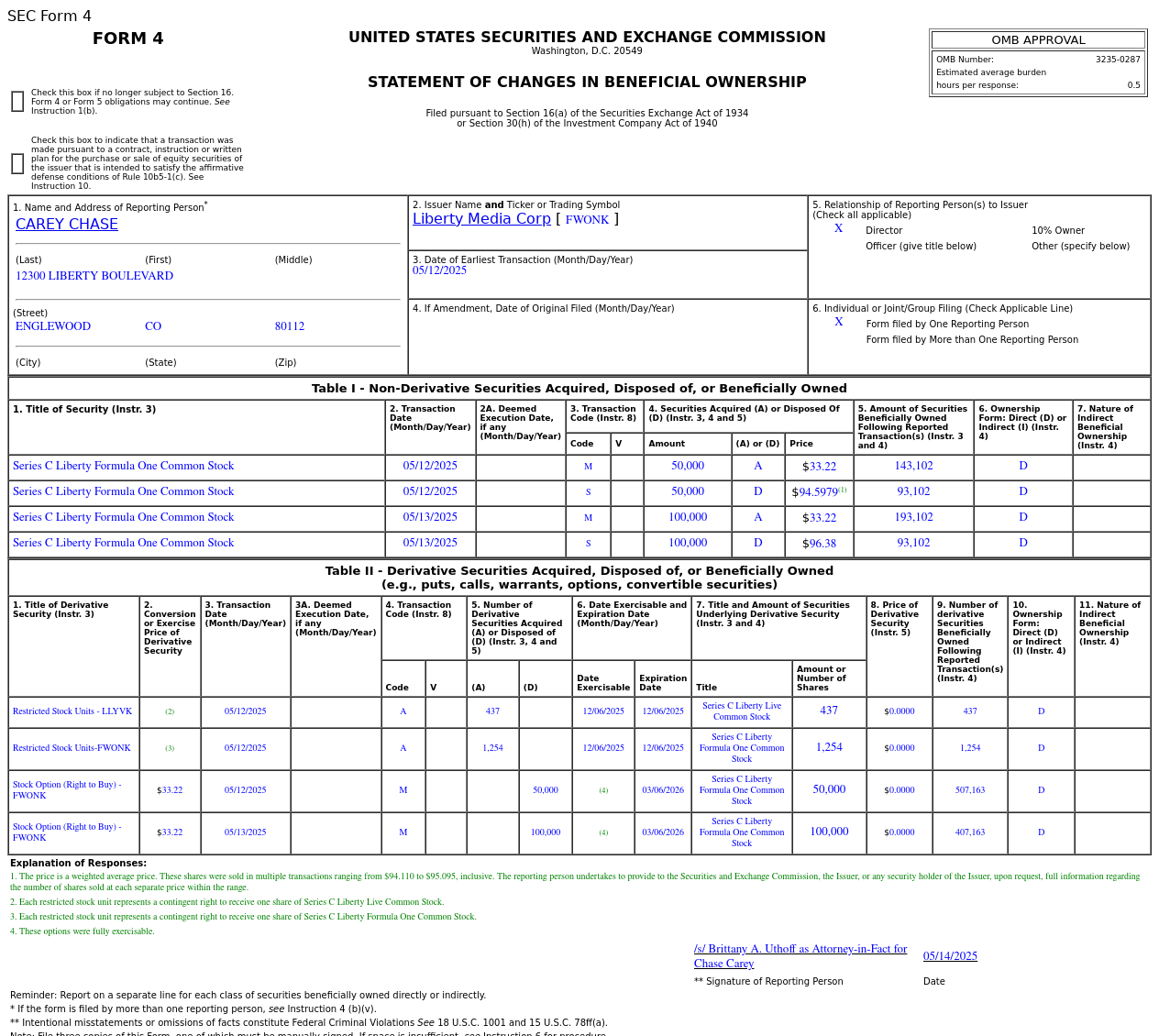Click footnote (3) in the Restricted Stock Units-FWONK row
Screen dimensions: 1159x1036
(x=170, y=748)
